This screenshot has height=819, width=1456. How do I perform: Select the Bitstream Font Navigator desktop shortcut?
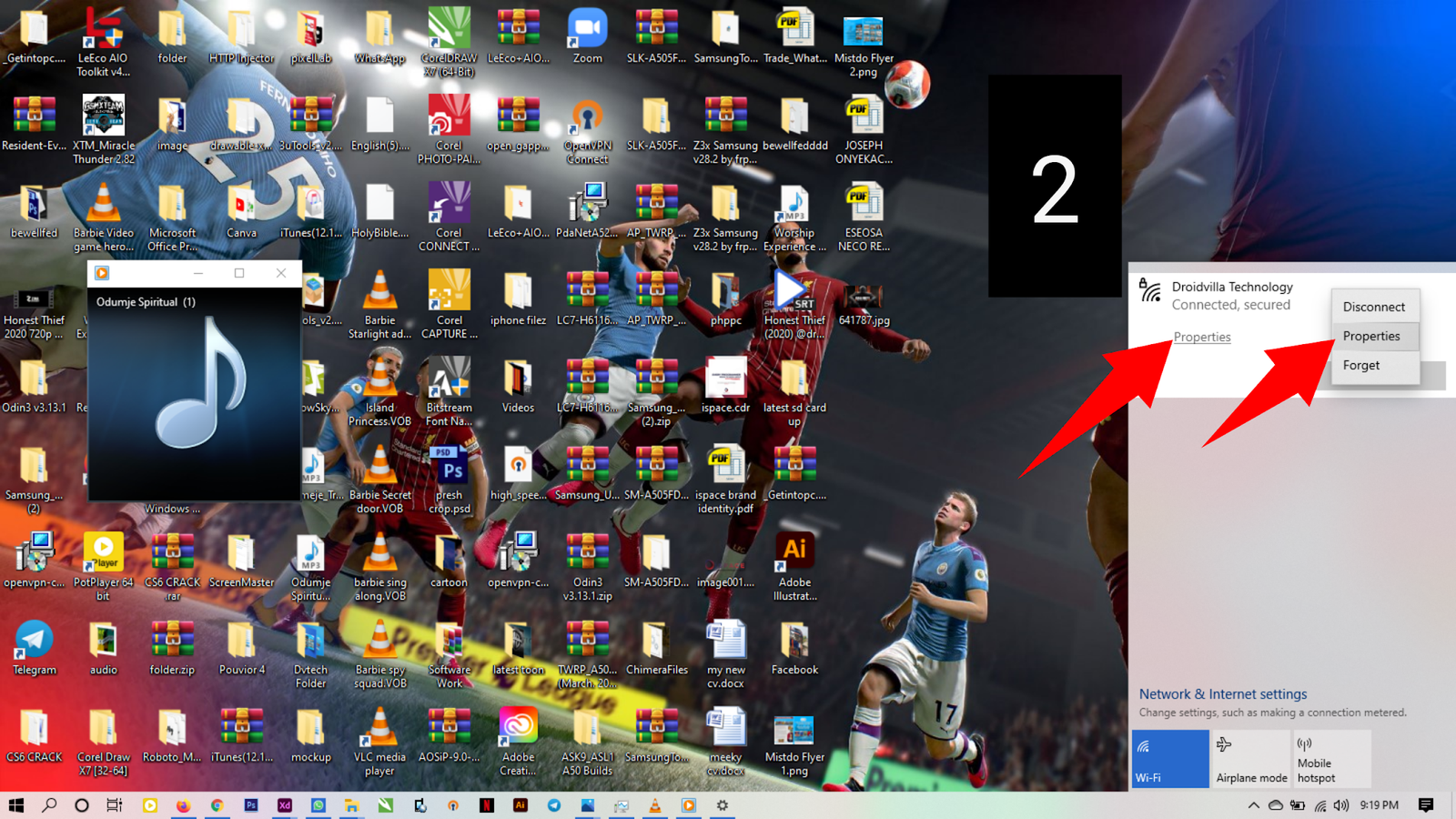point(449,392)
